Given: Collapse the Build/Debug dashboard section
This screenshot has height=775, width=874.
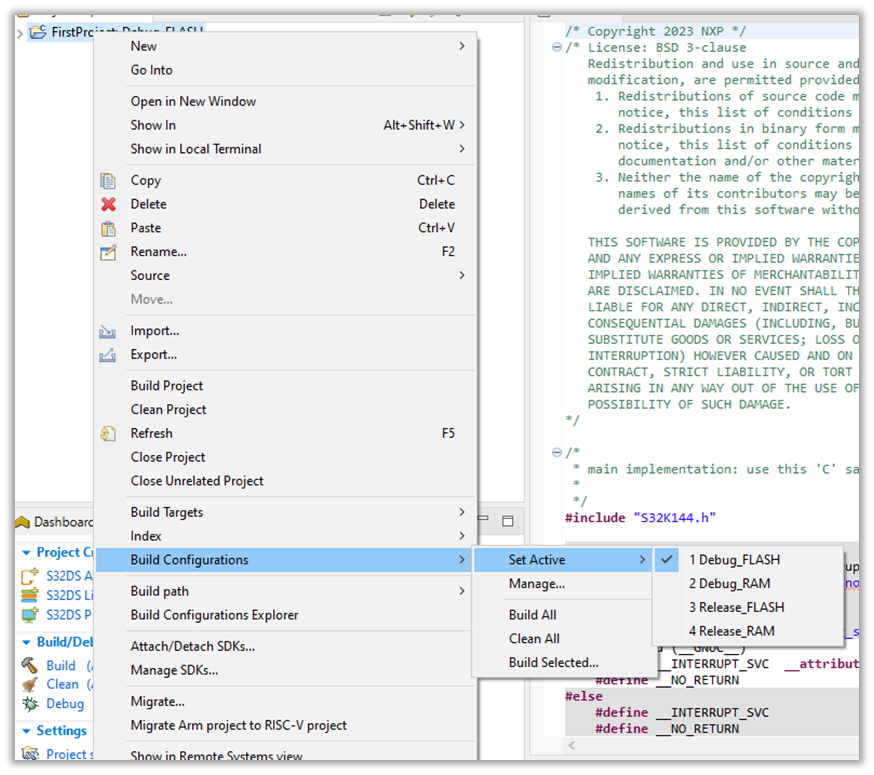Looking at the screenshot, I should 26,640.
